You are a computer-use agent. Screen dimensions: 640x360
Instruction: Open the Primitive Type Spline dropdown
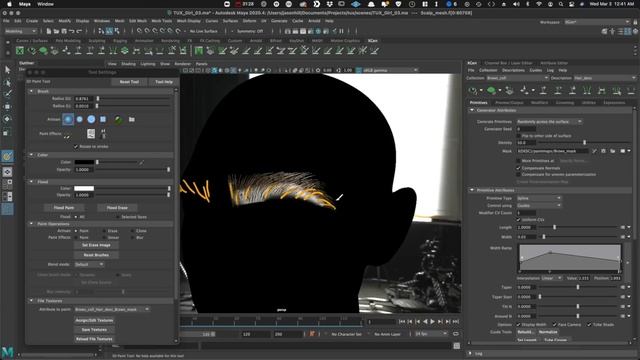[x=539, y=198]
